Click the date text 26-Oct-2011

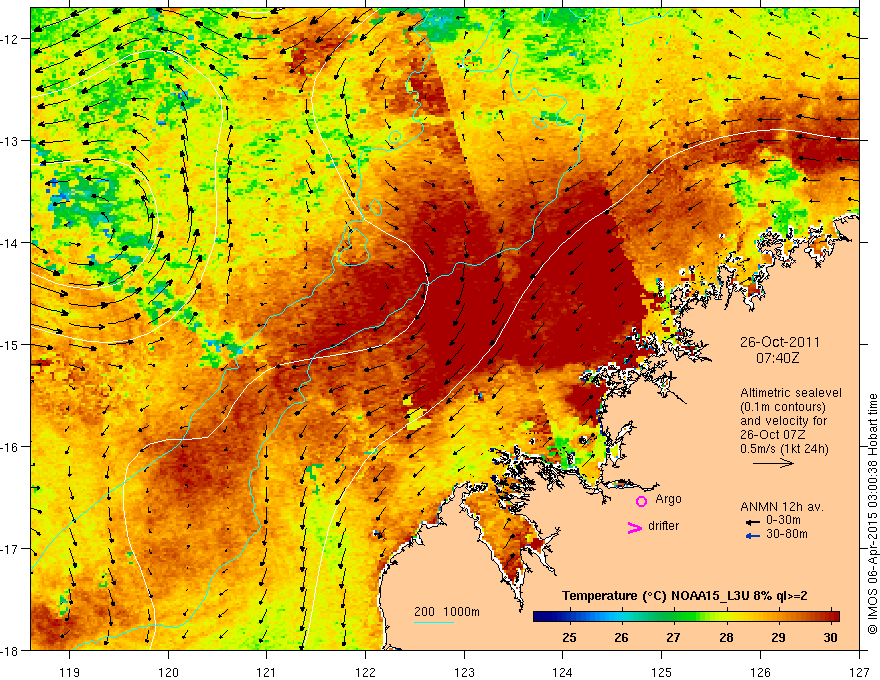pyautogui.click(x=780, y=342)
